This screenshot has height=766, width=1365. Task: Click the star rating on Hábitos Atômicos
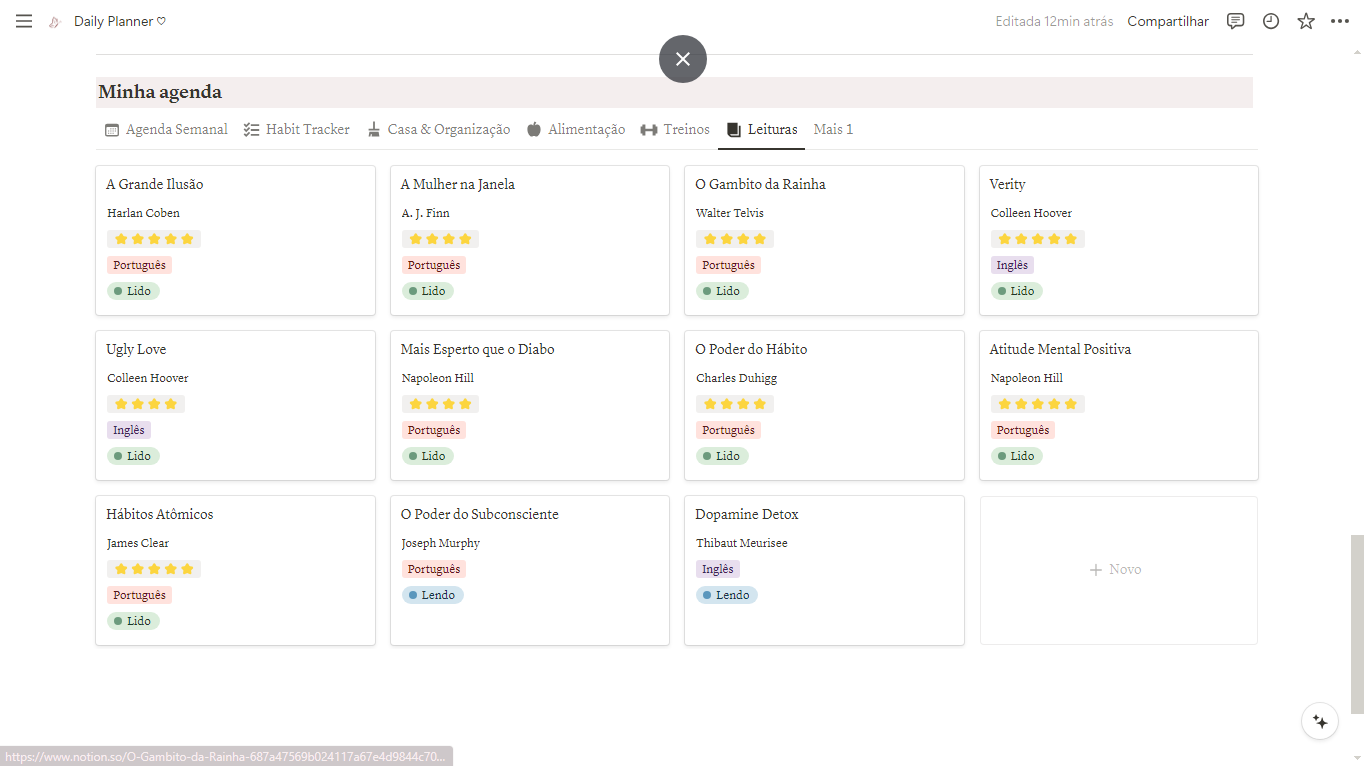(x=154, y=569)
